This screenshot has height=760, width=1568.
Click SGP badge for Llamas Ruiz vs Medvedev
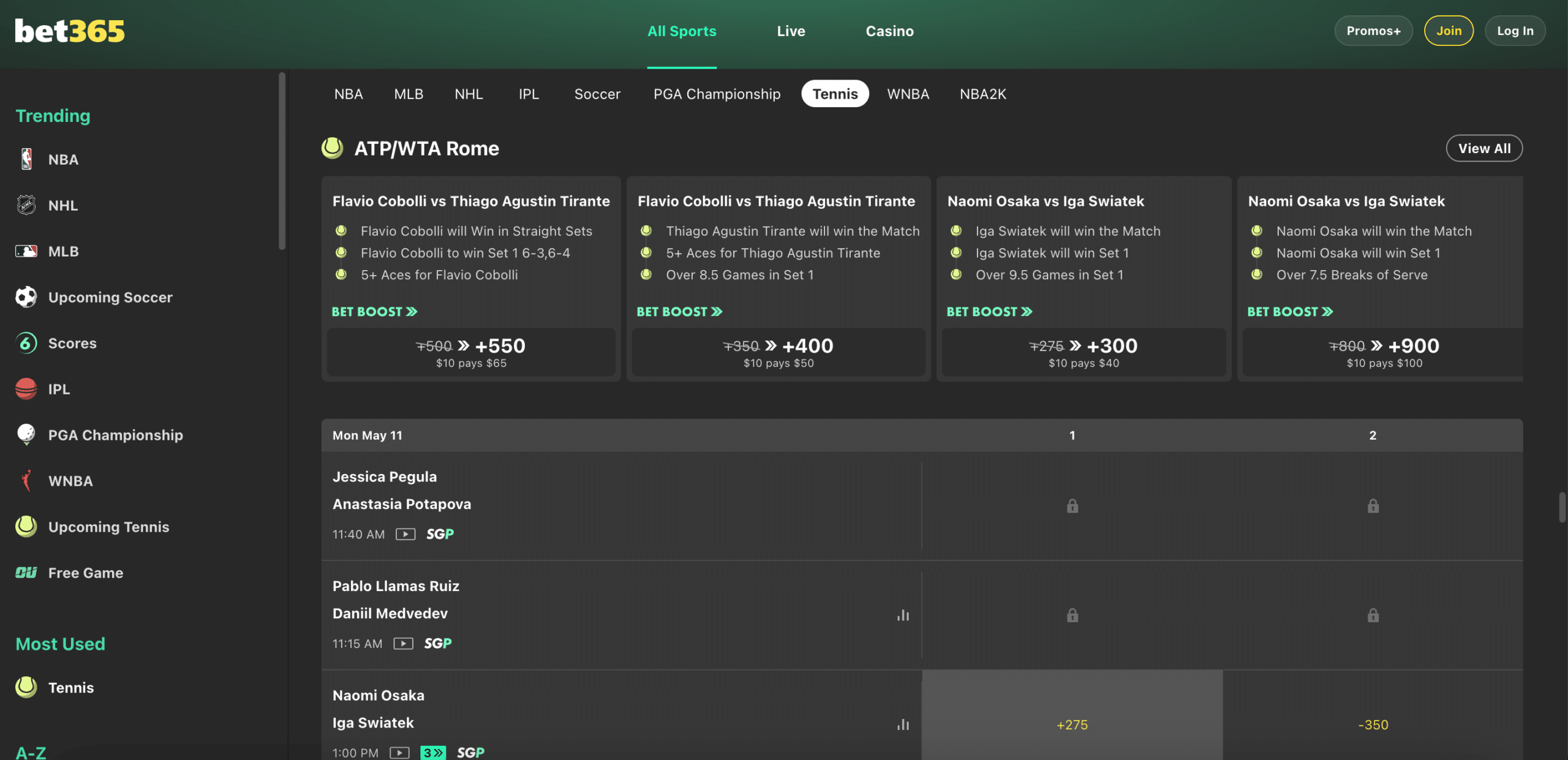[x=438, y=643]
